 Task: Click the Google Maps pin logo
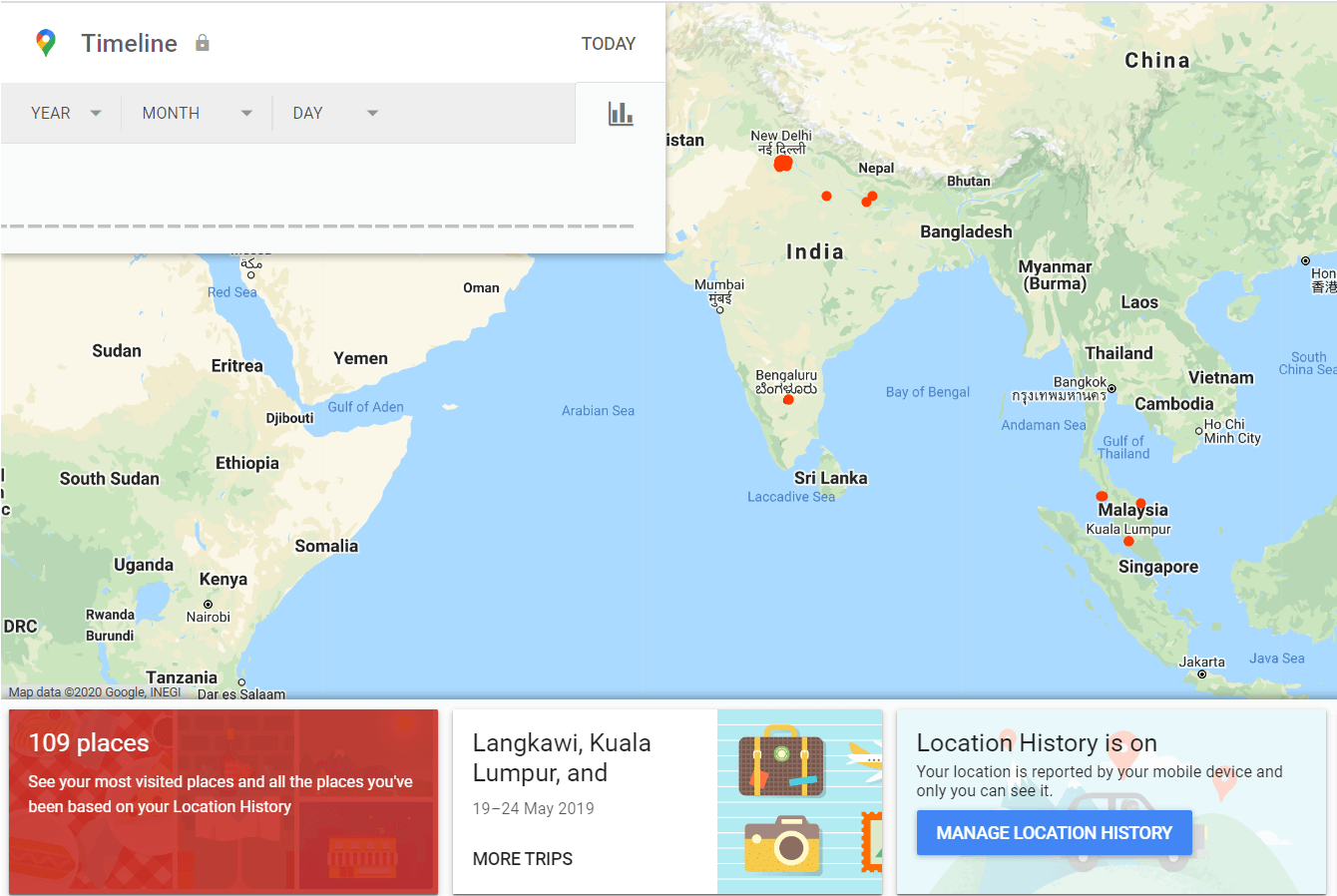[45, 42]
